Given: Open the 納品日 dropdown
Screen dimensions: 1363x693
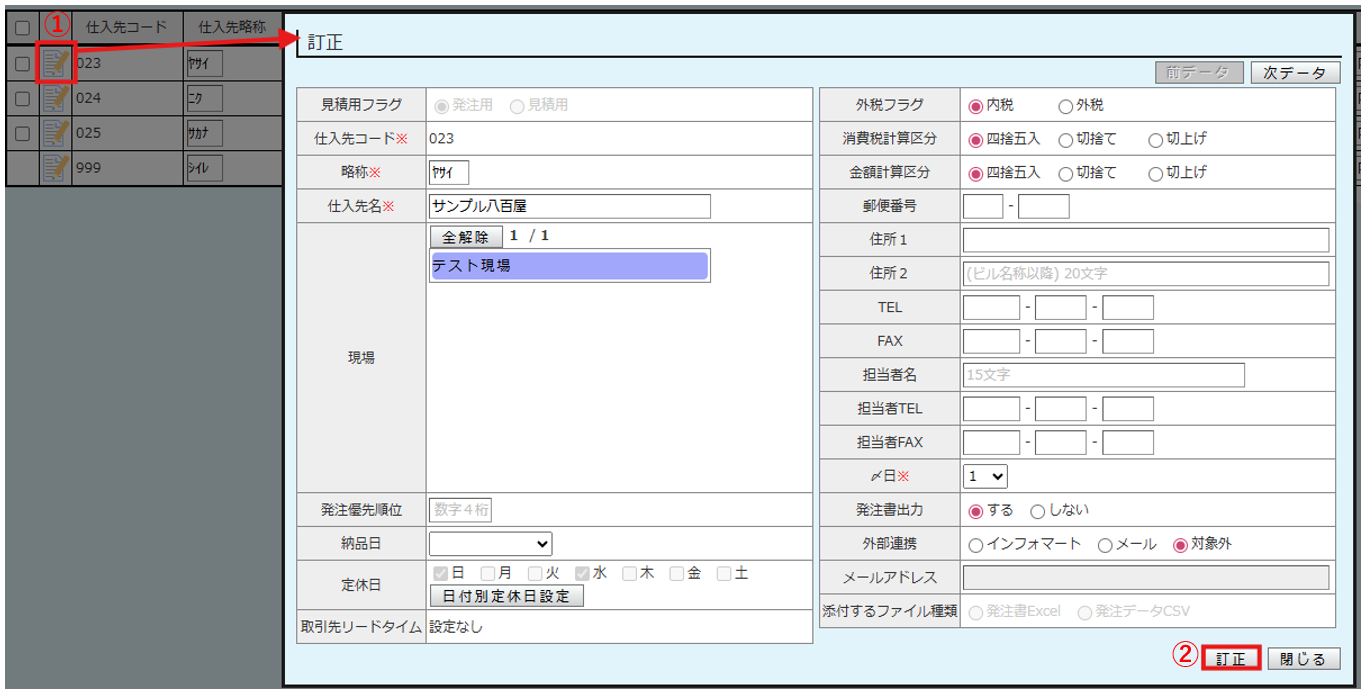Looking at the screenshot, I should [x=490, y=544].
